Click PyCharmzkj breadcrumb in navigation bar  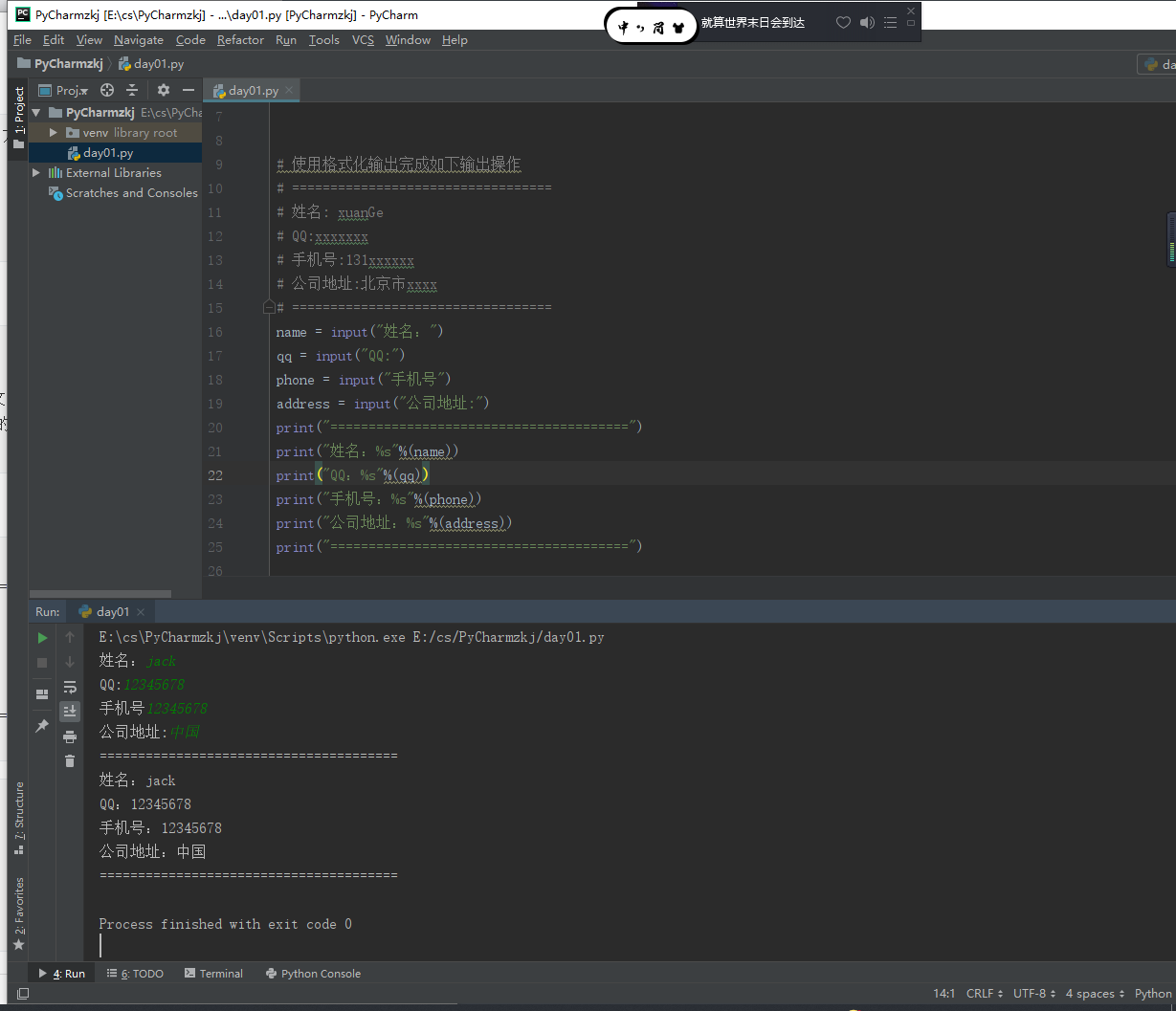click(x=60, y=64)
